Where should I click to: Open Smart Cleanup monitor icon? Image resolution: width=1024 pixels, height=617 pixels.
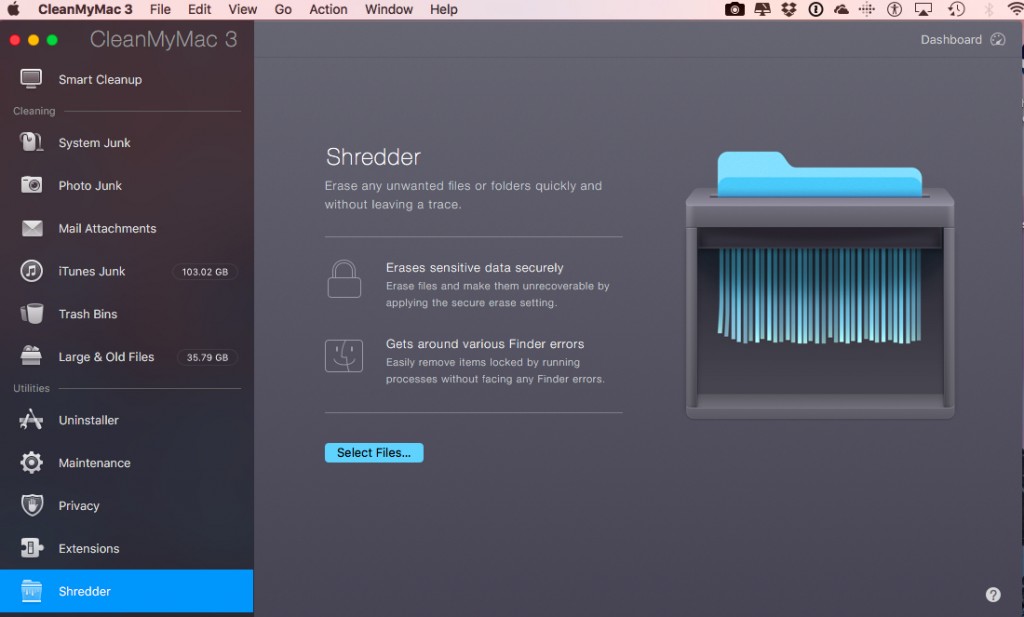pyautogui.click(x=31, y=79)
